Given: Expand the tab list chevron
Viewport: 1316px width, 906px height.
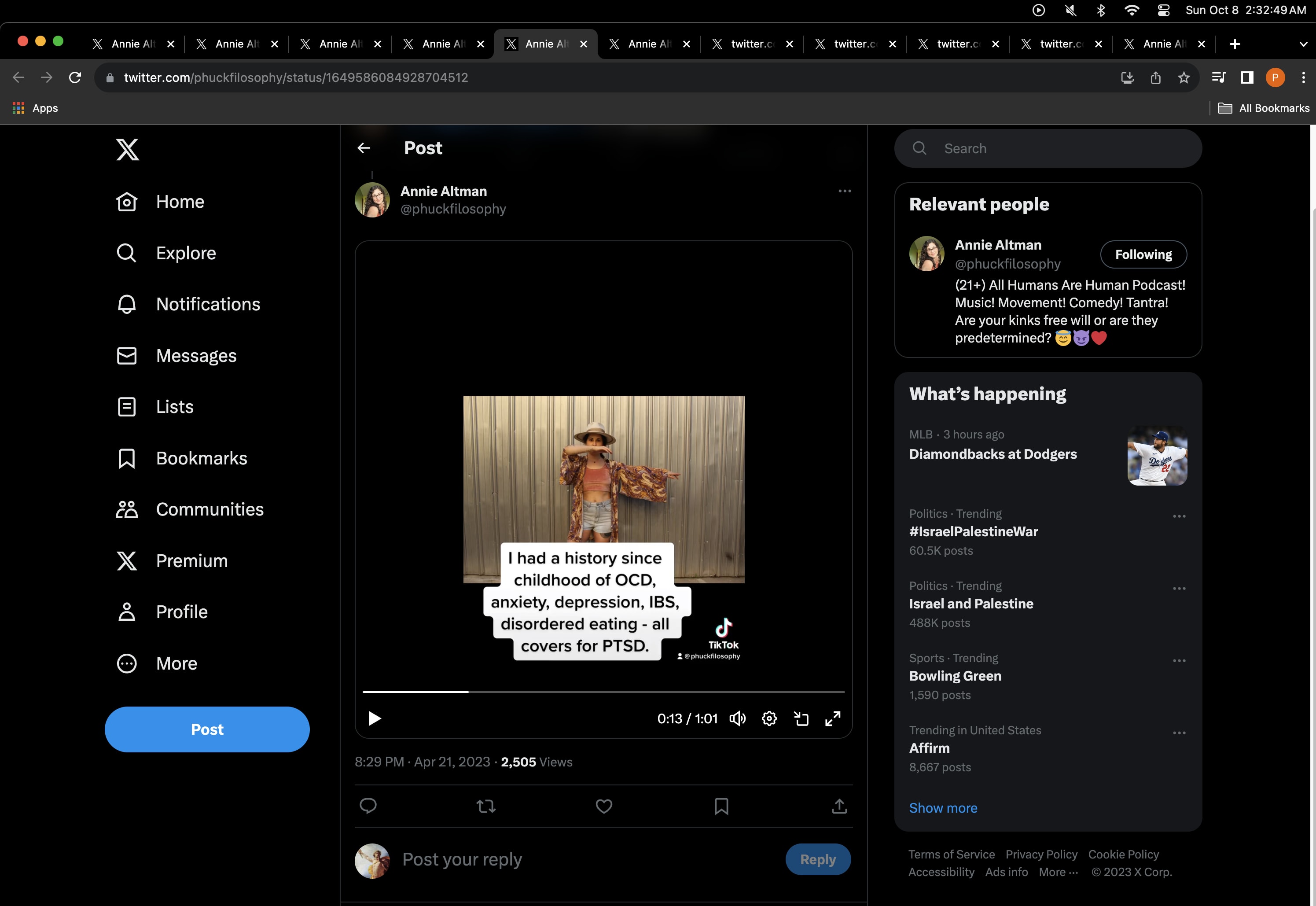Looking at the screenshot, I should click(1303, 44).
